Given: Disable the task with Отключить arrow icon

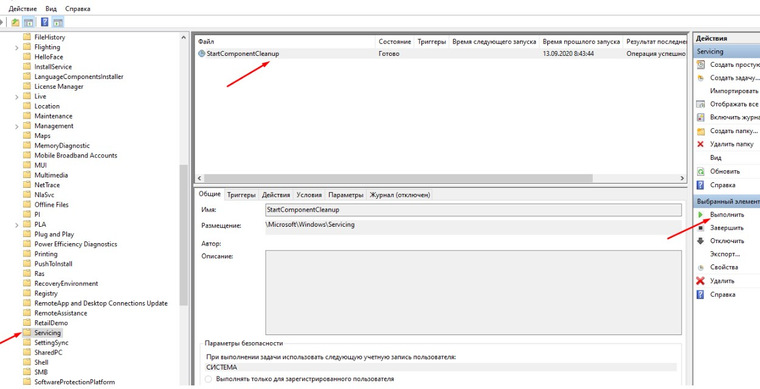Looking at the screenshot, I should click(700, 241).
